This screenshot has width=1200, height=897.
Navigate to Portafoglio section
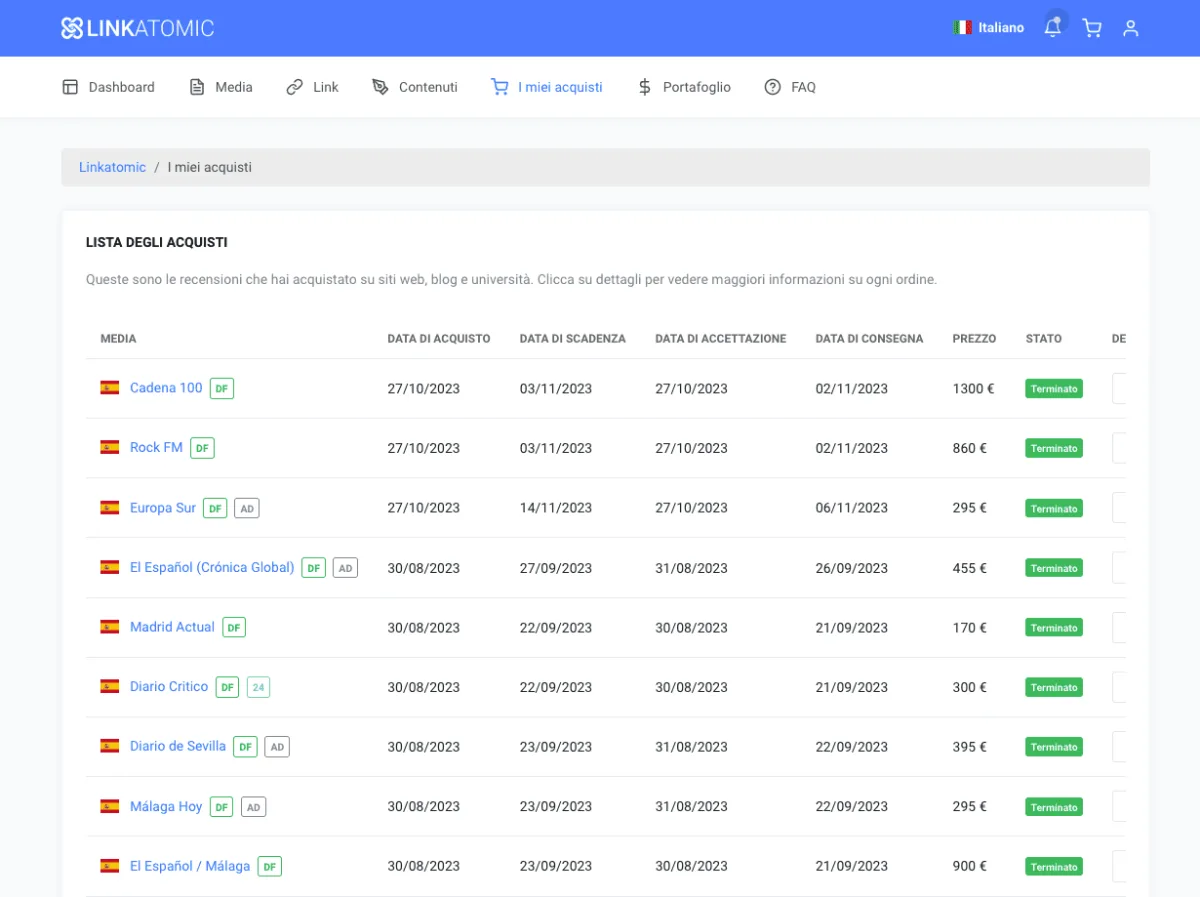tap(684, 87)
